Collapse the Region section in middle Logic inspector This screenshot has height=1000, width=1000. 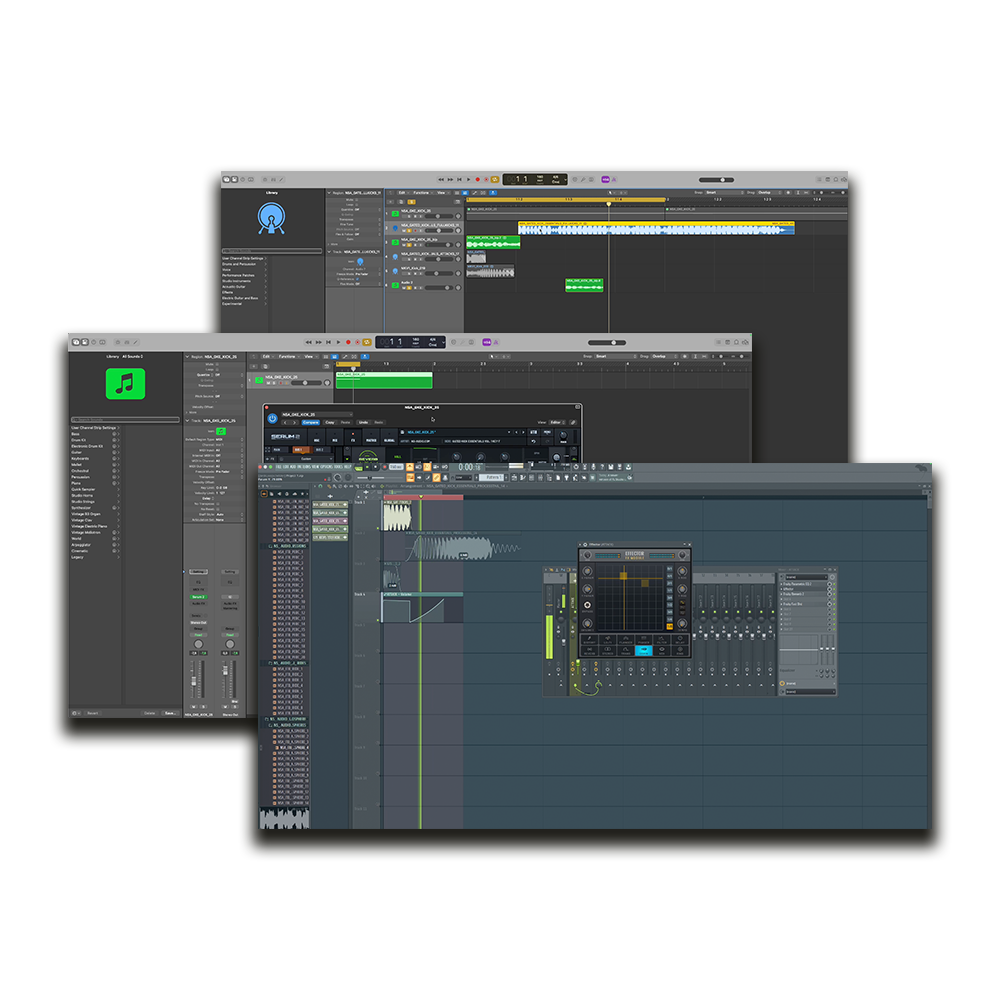point(188,357)
